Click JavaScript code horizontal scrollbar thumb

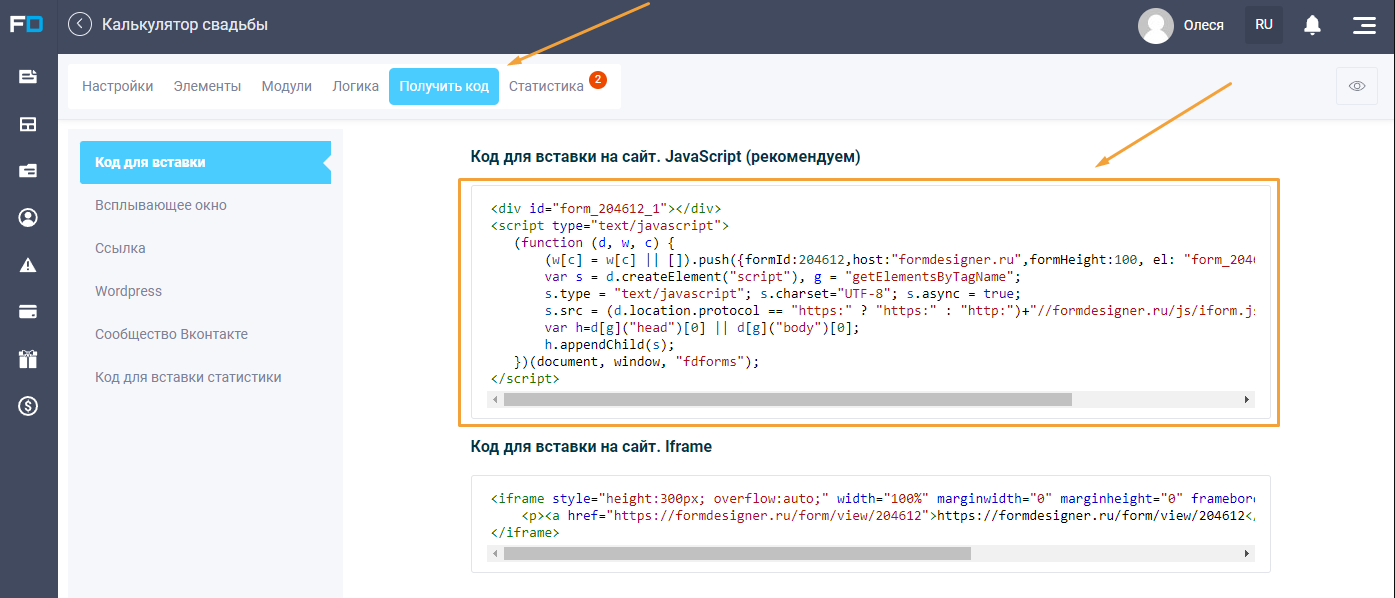(x=787, y=399)
